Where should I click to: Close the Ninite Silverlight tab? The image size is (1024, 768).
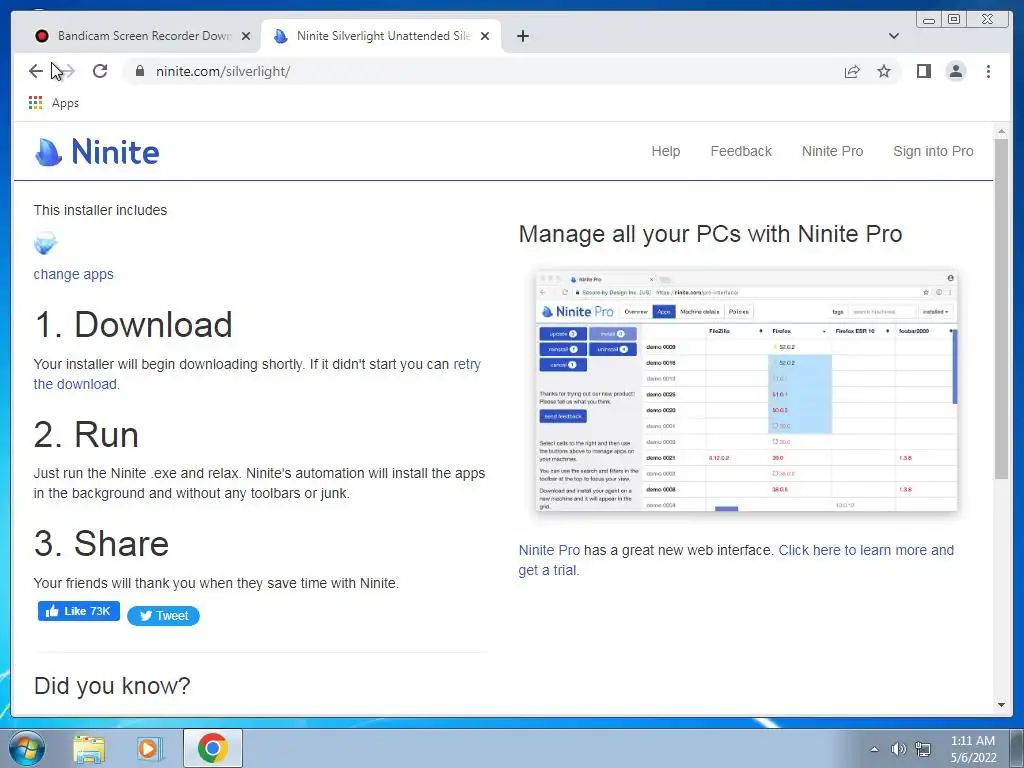pos(485,36)
